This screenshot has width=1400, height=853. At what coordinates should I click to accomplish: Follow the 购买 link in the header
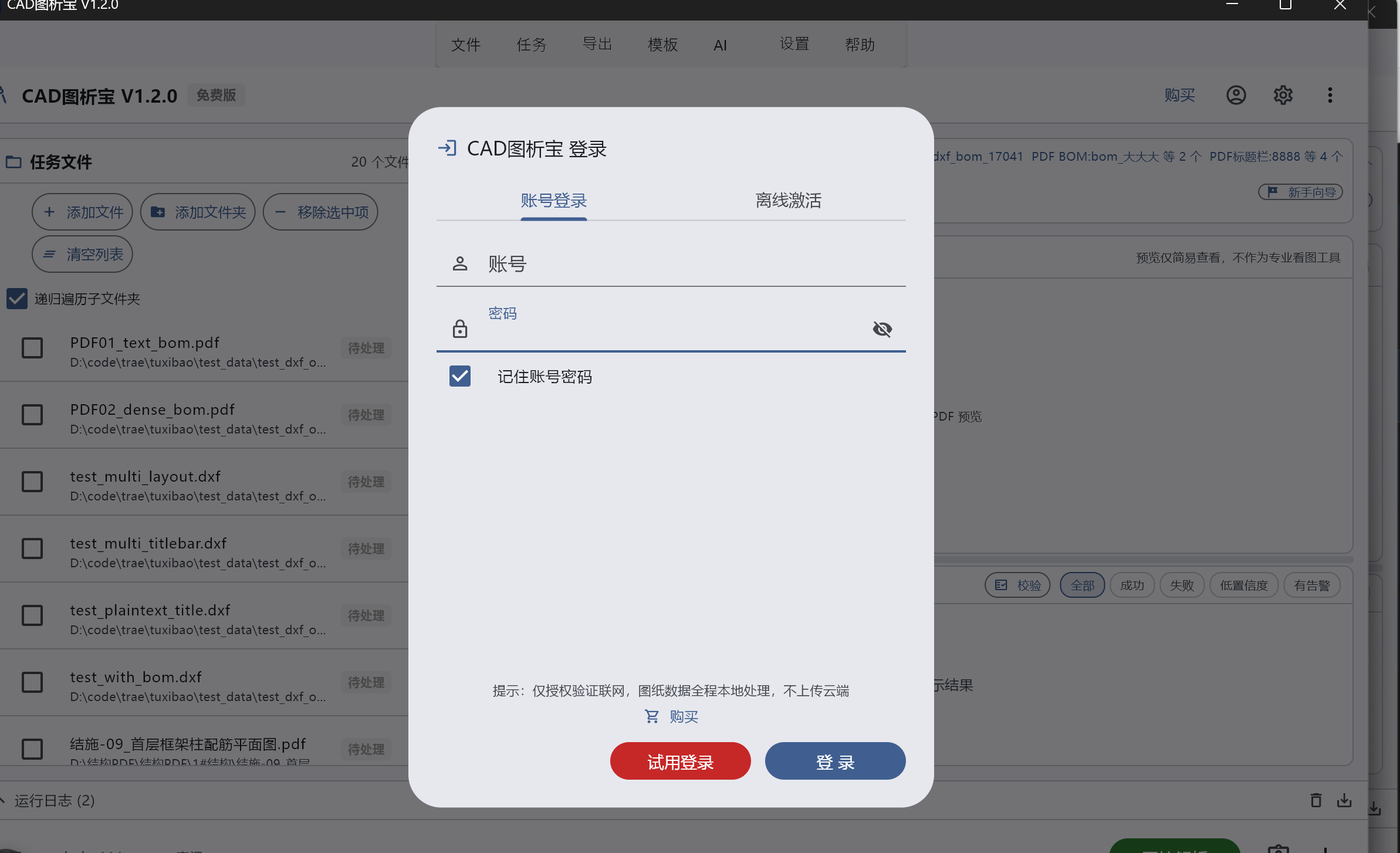(x=1180, y=95)
